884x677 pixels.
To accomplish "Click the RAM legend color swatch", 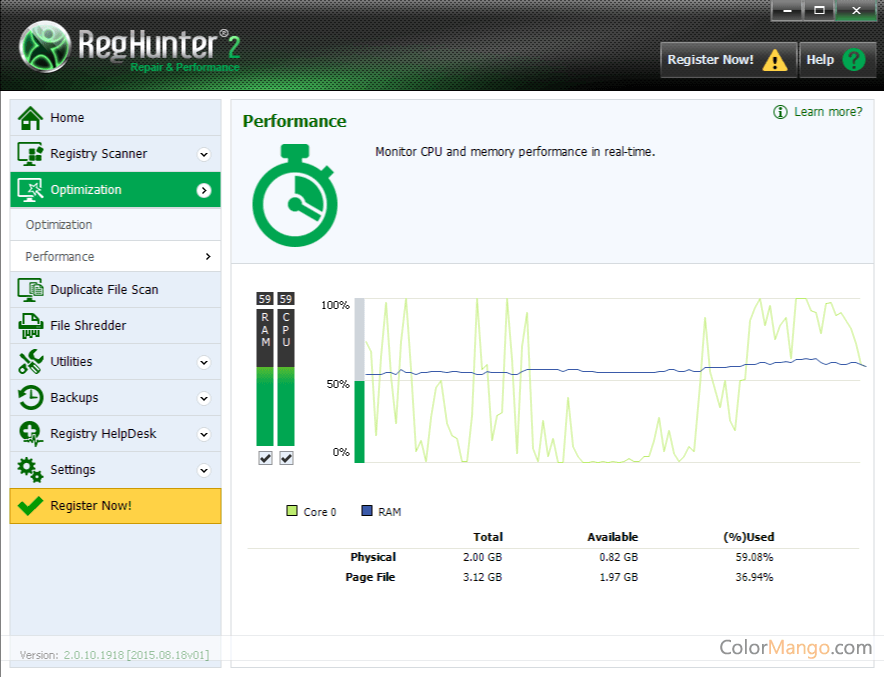I will [366, 511].
